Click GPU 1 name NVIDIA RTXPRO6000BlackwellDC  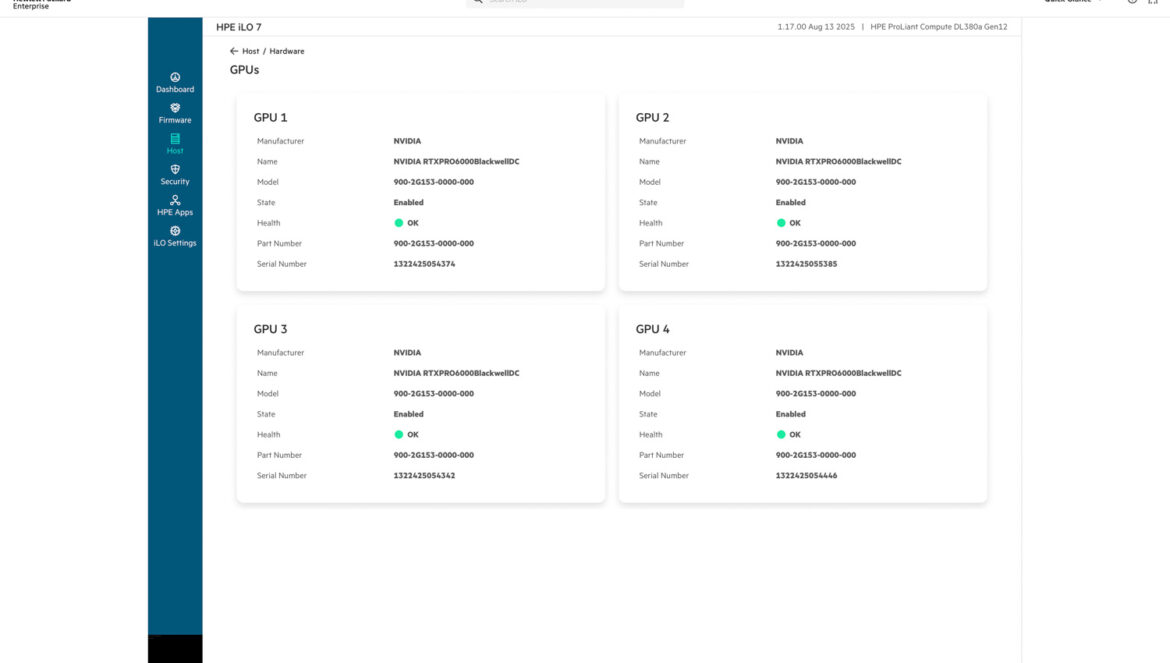tap(456, 162)
